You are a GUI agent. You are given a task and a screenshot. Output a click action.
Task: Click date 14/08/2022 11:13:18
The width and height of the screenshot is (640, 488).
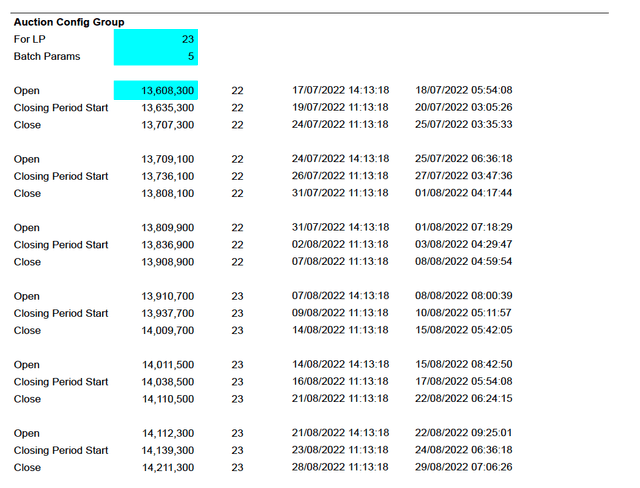(x=340, y=330)
